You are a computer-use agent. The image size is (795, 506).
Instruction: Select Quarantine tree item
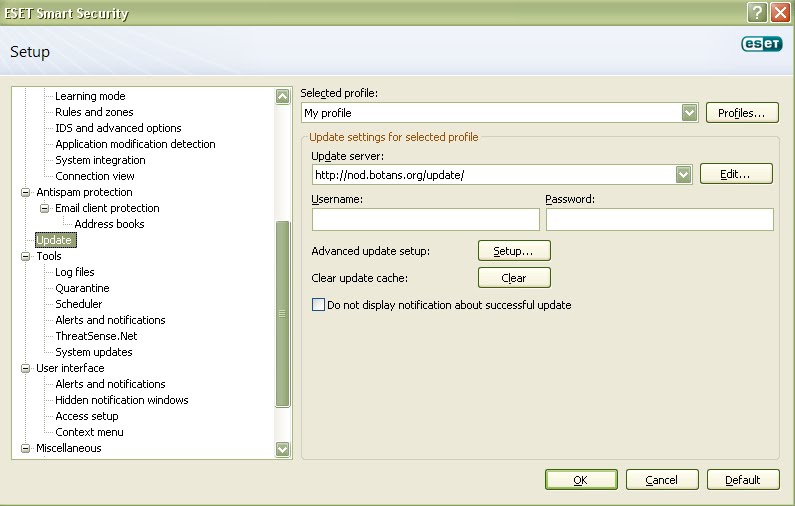click(x=82, y=288)
